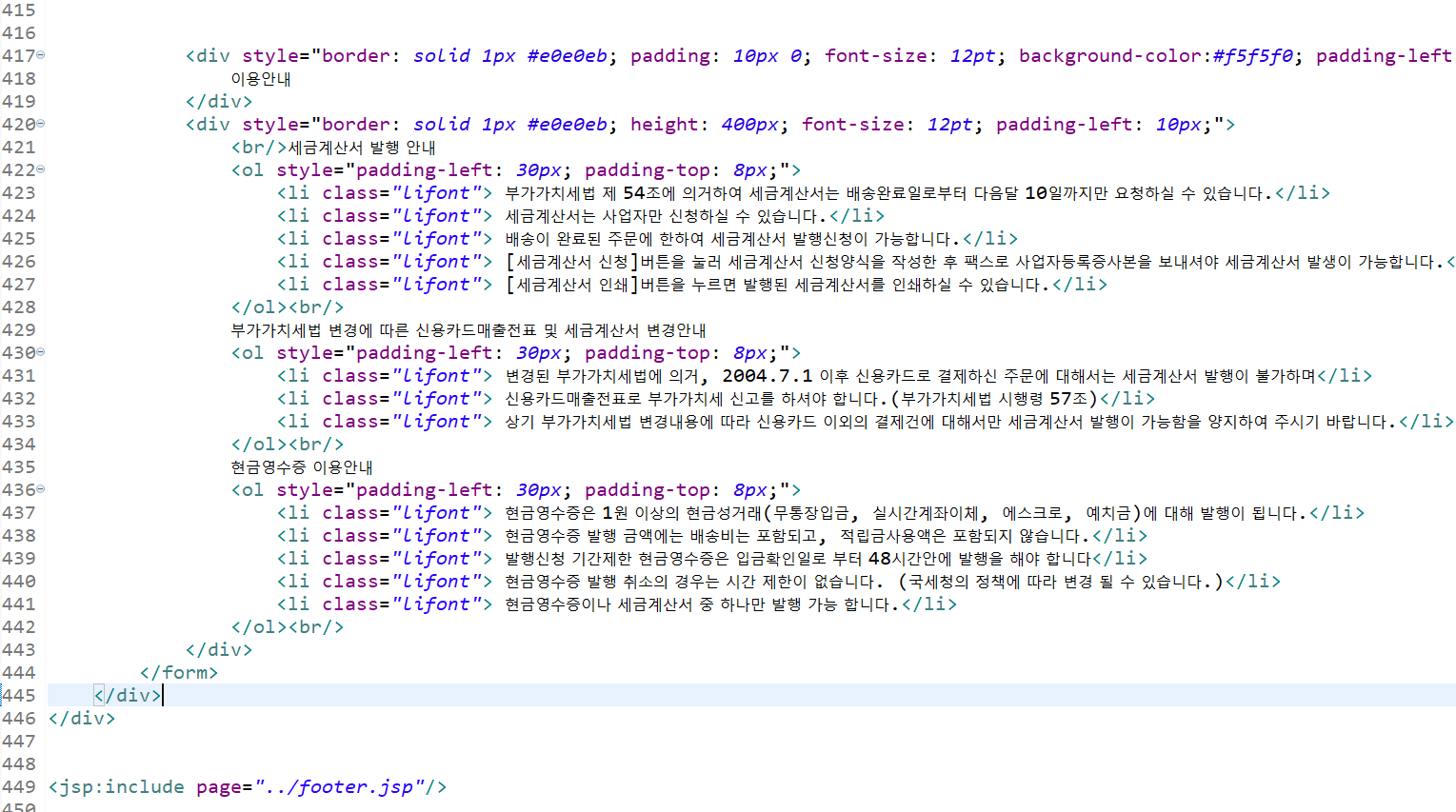Click the "</div>" tag on line 419
The width and height of the screenshot is (1456, 812).
[x=219, y=102]
